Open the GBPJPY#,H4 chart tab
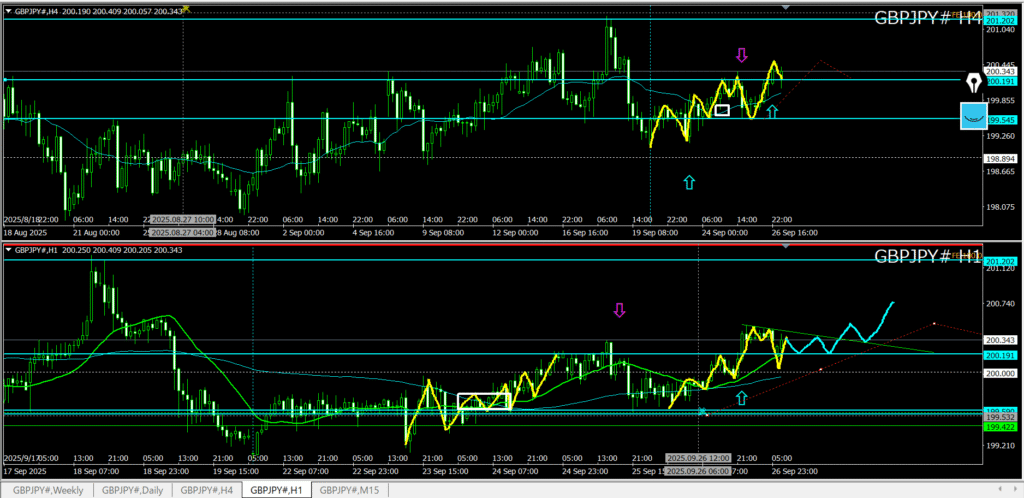This screenshot has width=1024, height=498. tap(207, 490)
